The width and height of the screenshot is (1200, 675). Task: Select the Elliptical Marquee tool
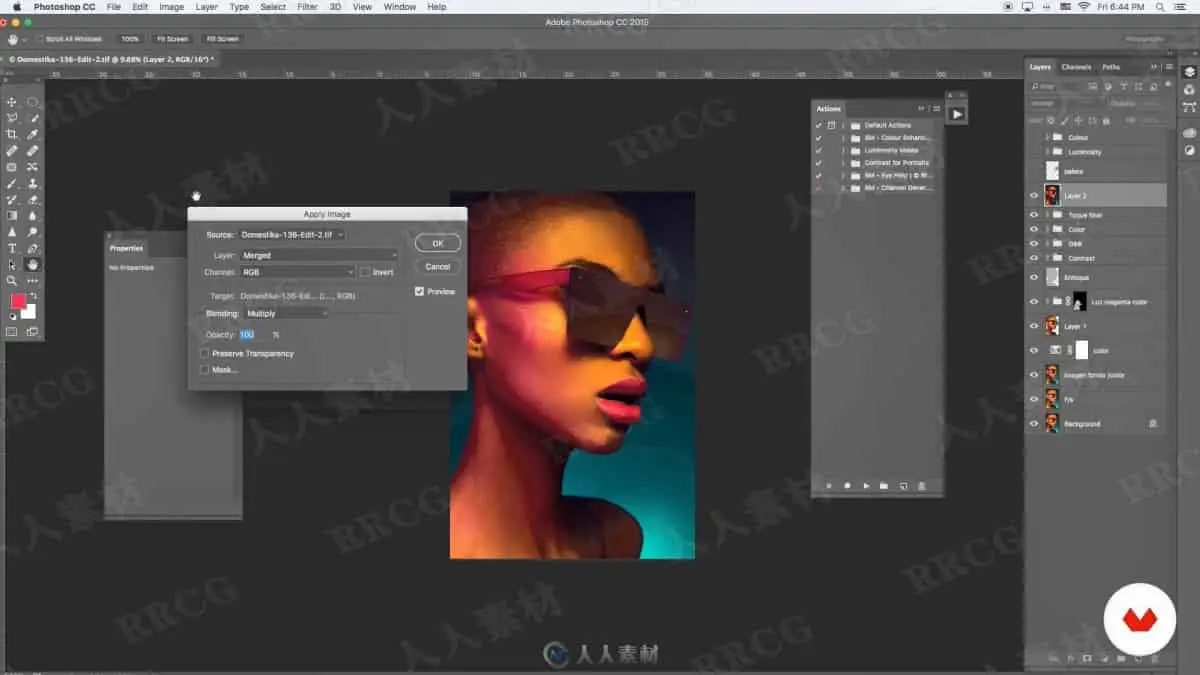pyautogui.click(x=33, y=102)
